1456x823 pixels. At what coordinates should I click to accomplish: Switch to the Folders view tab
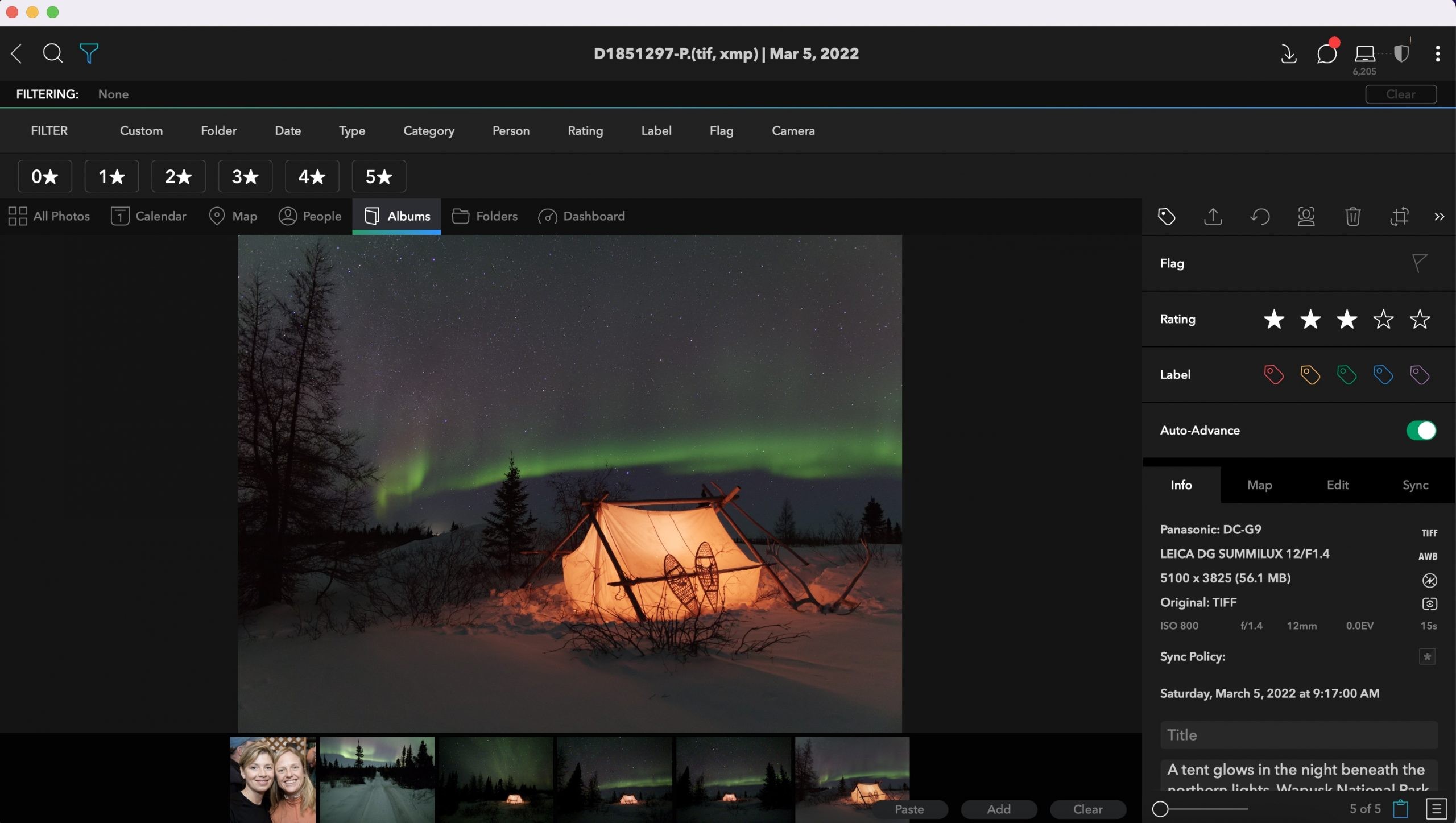(x=485, y=216)
